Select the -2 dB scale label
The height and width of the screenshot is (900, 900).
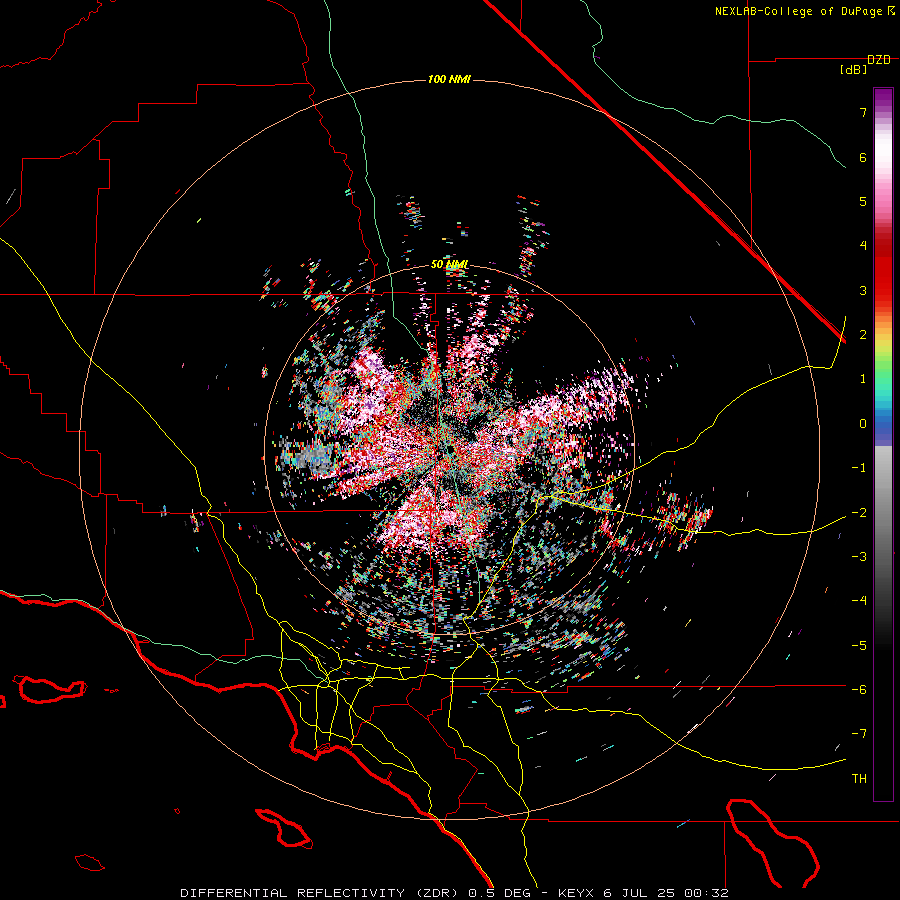859,512
